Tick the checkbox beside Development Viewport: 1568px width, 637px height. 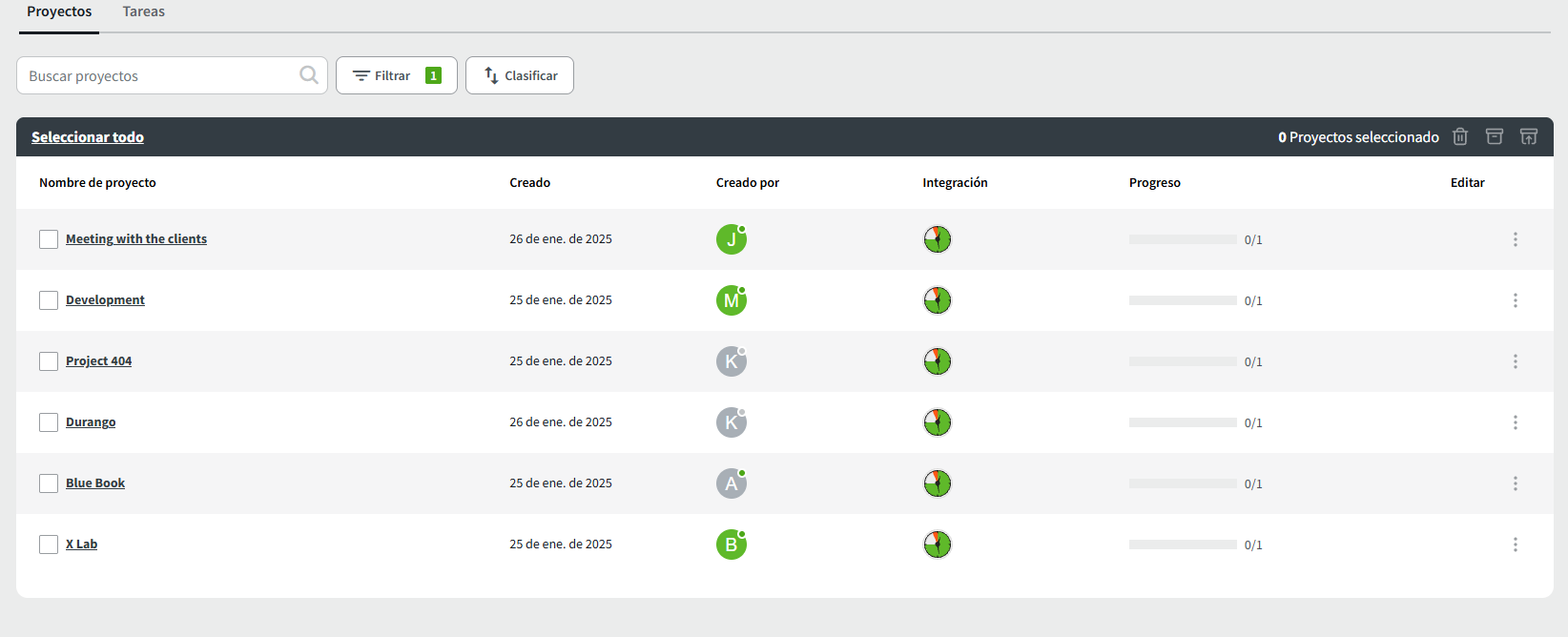[49, 300]
